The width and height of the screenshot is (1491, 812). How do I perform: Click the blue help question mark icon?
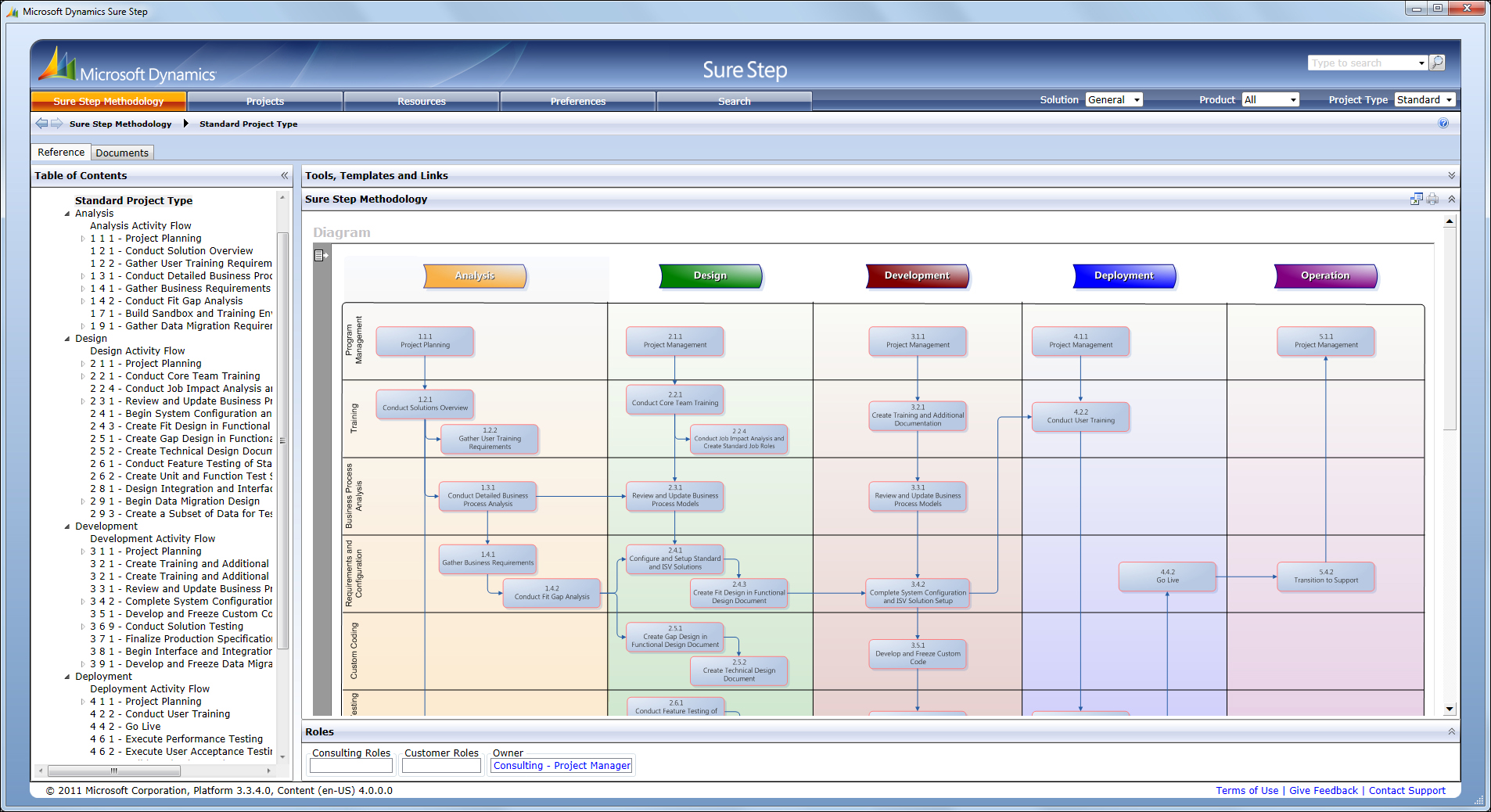point(1443,123)
